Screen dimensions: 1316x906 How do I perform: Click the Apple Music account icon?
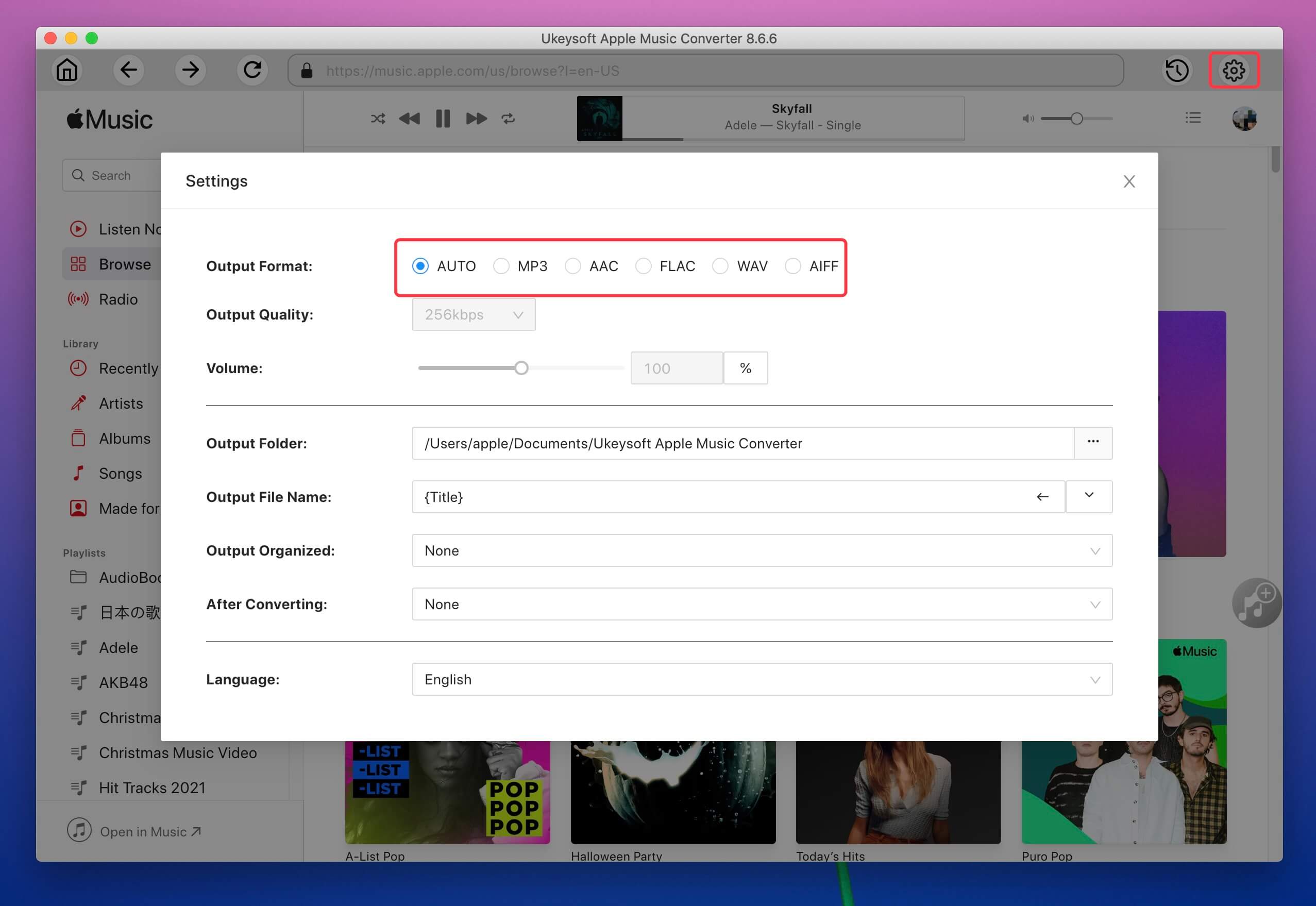pos(1245,118)
